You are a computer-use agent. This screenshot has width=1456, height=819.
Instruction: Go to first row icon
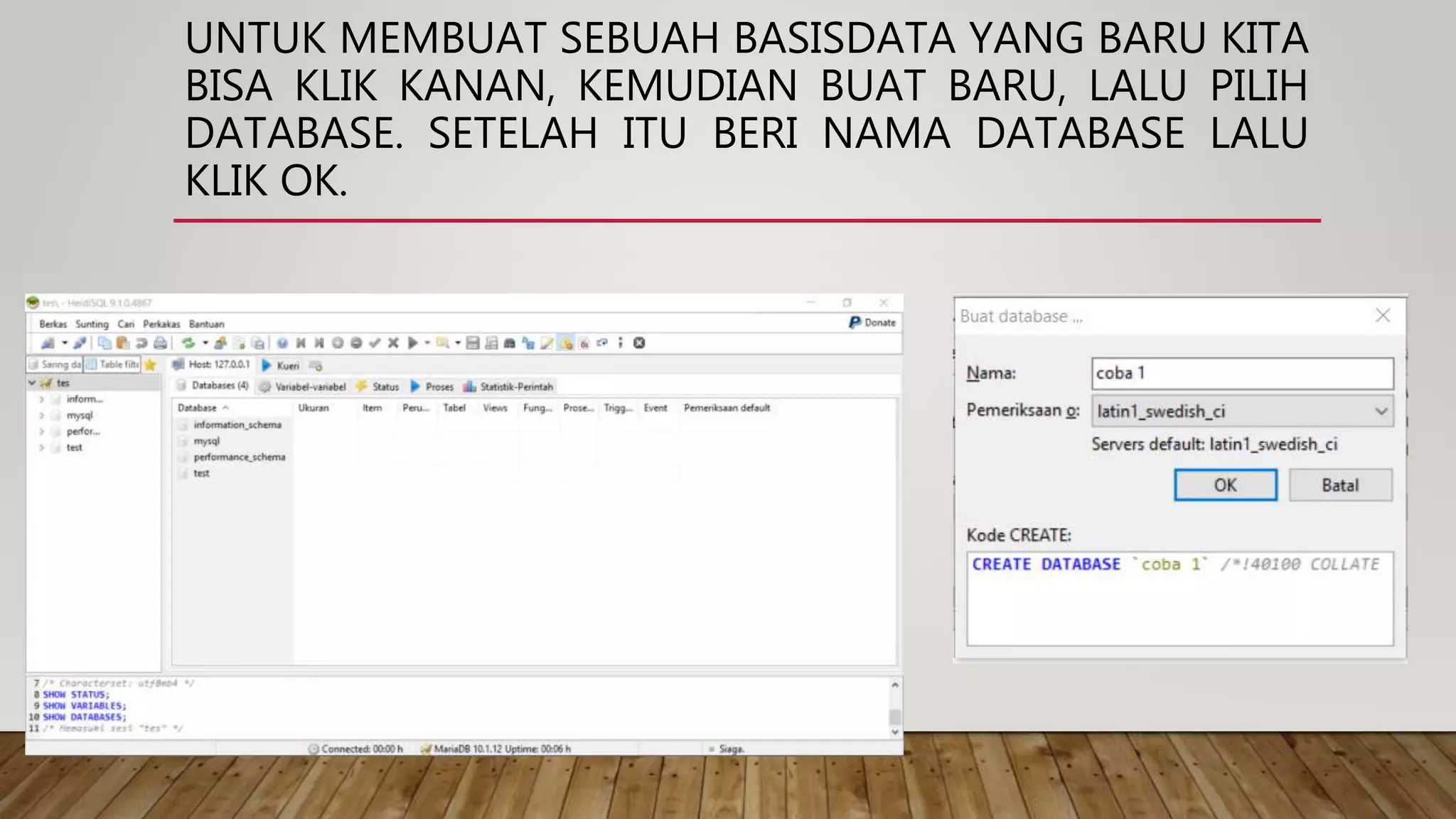point(301,343)
